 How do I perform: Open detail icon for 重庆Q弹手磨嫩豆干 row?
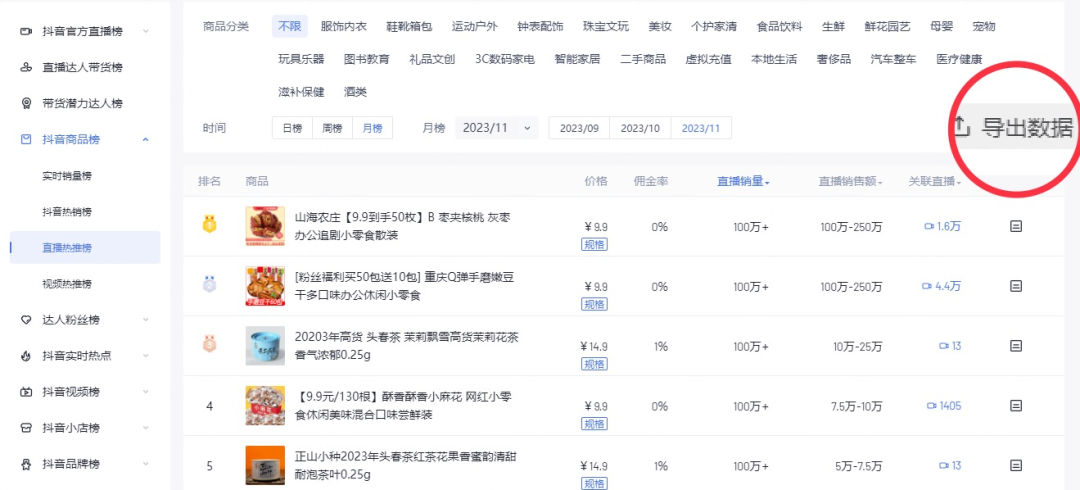[1015, 286]
